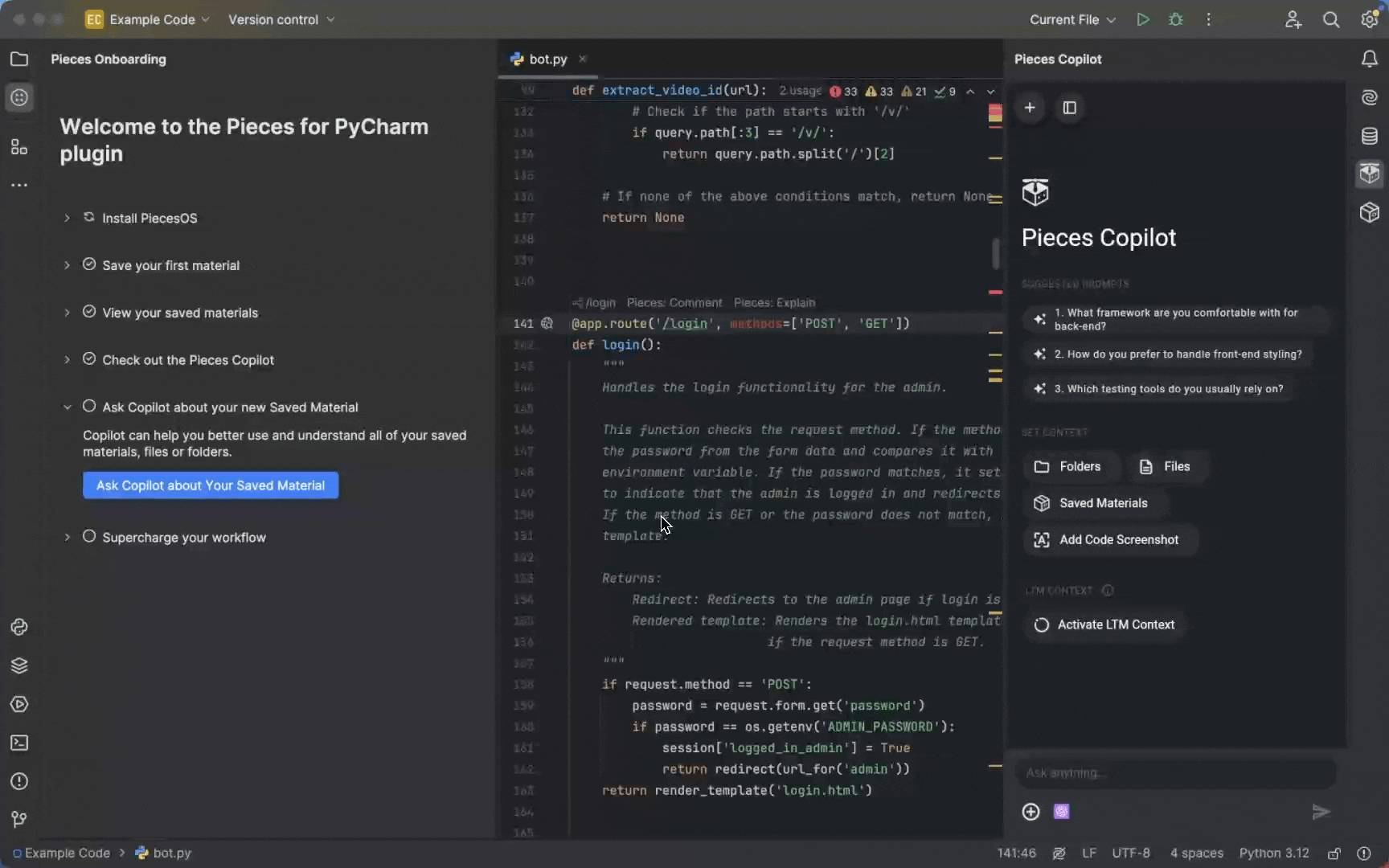Run the current file with play icon

pos(1142,19)
